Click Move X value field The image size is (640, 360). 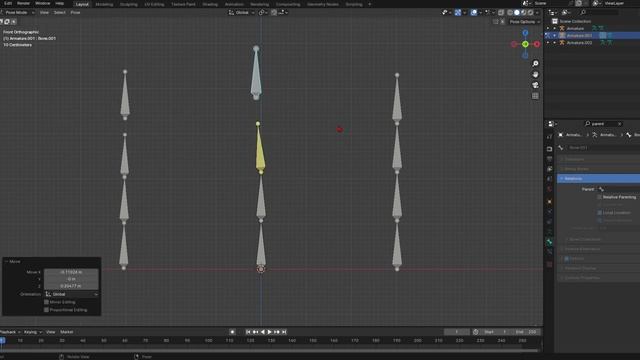(71, 272)
